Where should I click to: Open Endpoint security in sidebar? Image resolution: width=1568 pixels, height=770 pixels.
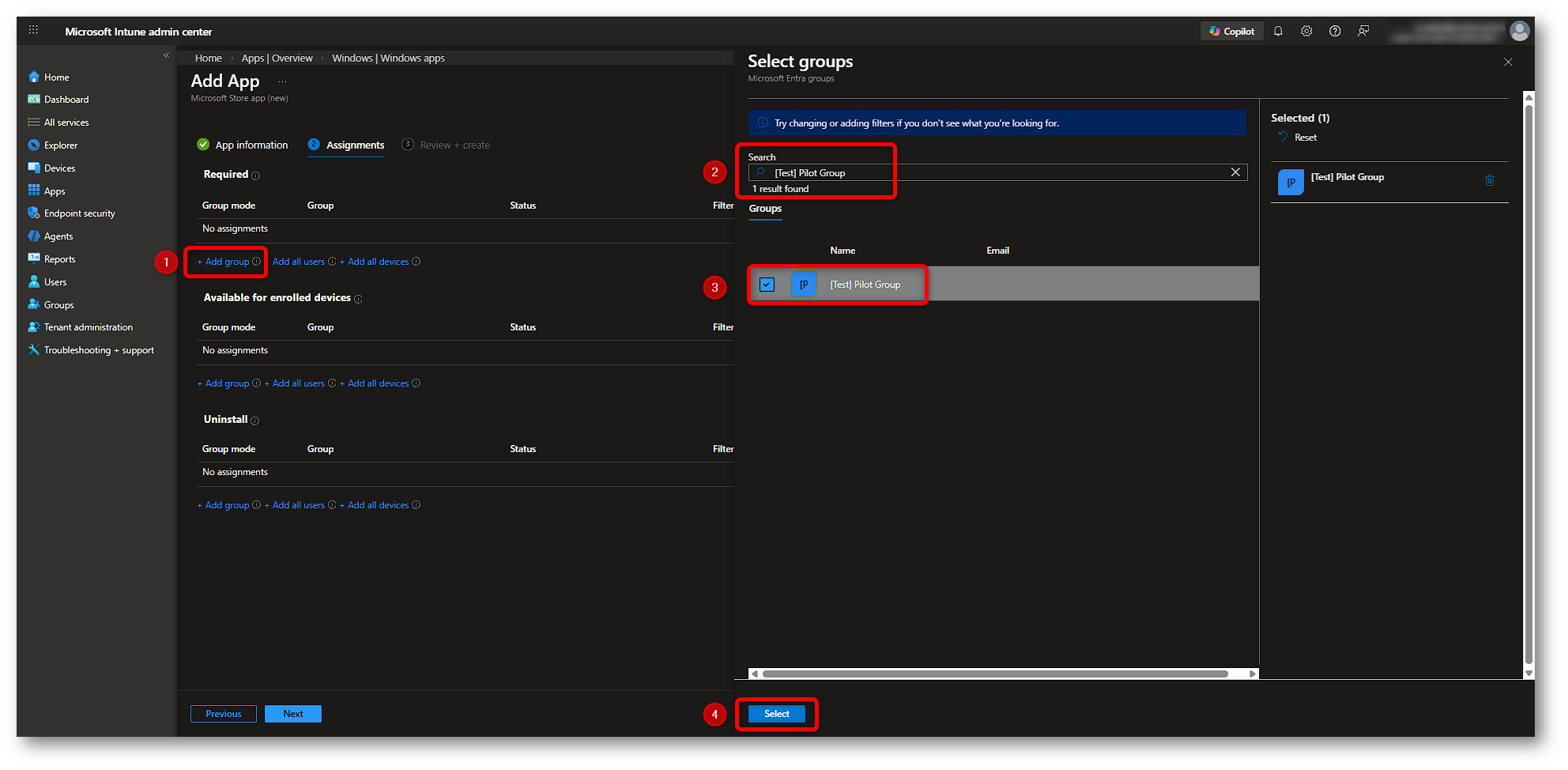[x=79, y=213]
